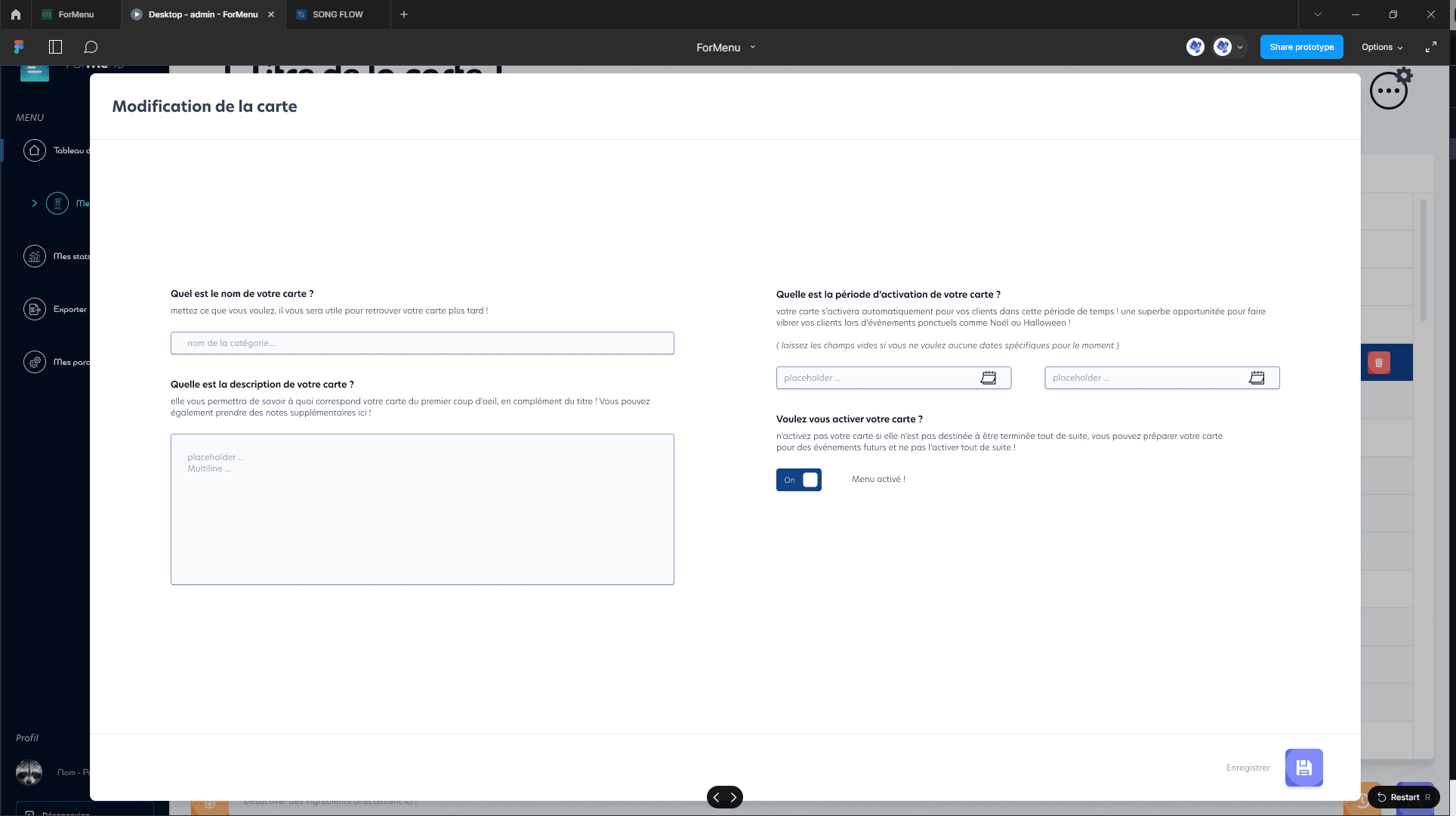Click the Share prototype button

[1301, 47]
